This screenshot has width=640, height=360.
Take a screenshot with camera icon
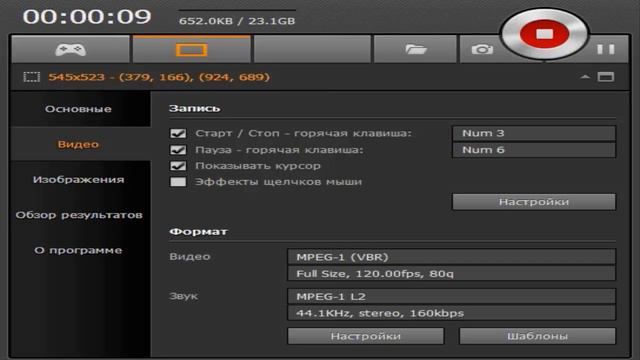(482, 49)
